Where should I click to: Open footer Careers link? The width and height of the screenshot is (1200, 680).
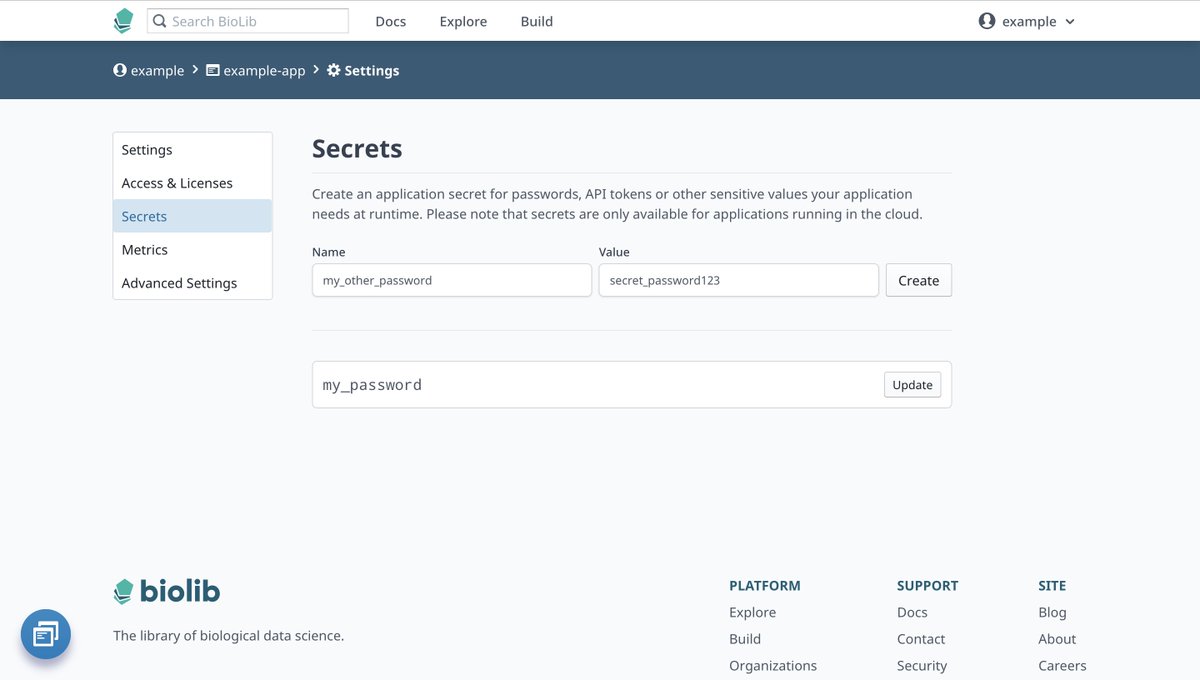click(x=1062, y=665)
